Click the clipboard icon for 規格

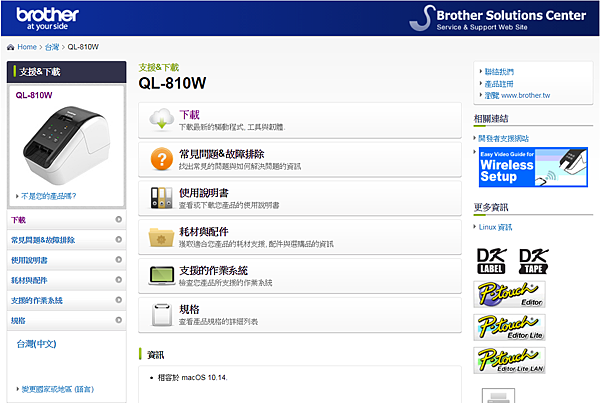[x=161, y=315]
